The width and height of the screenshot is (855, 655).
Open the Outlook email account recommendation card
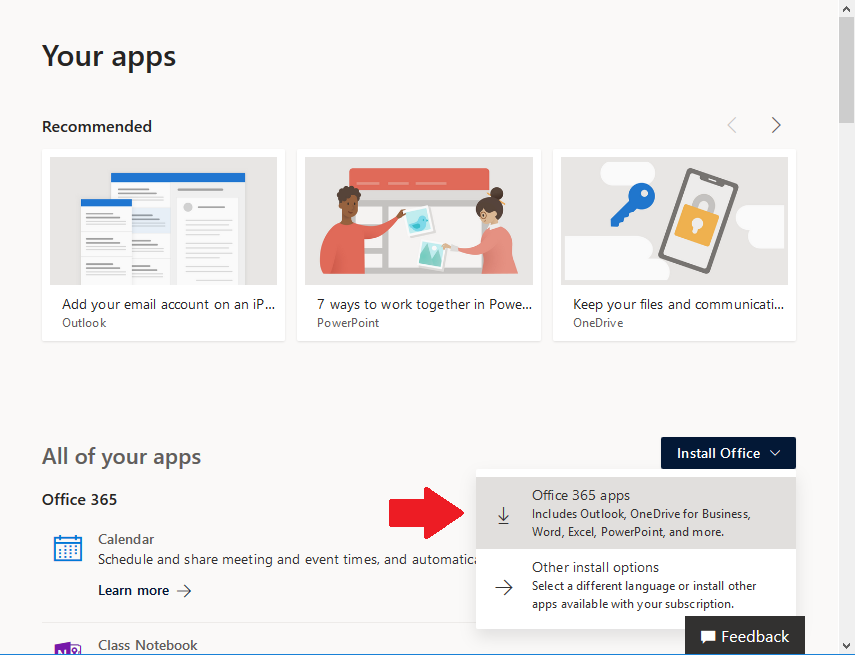163,245
